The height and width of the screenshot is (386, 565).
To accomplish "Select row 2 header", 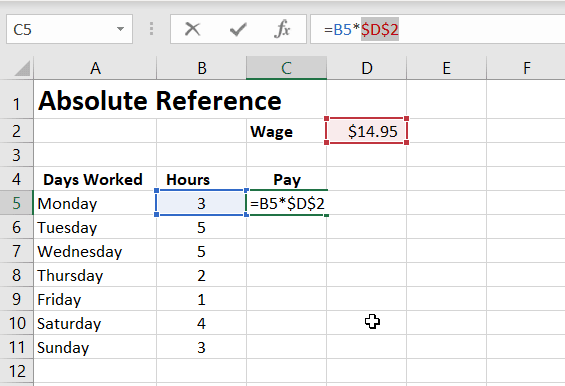I will click(17, 131).
